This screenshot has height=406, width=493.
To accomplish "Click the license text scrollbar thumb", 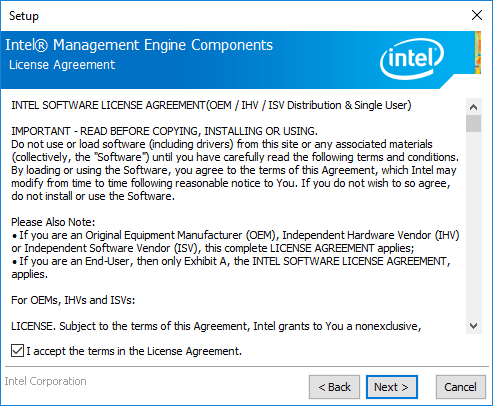I will 474,124.
